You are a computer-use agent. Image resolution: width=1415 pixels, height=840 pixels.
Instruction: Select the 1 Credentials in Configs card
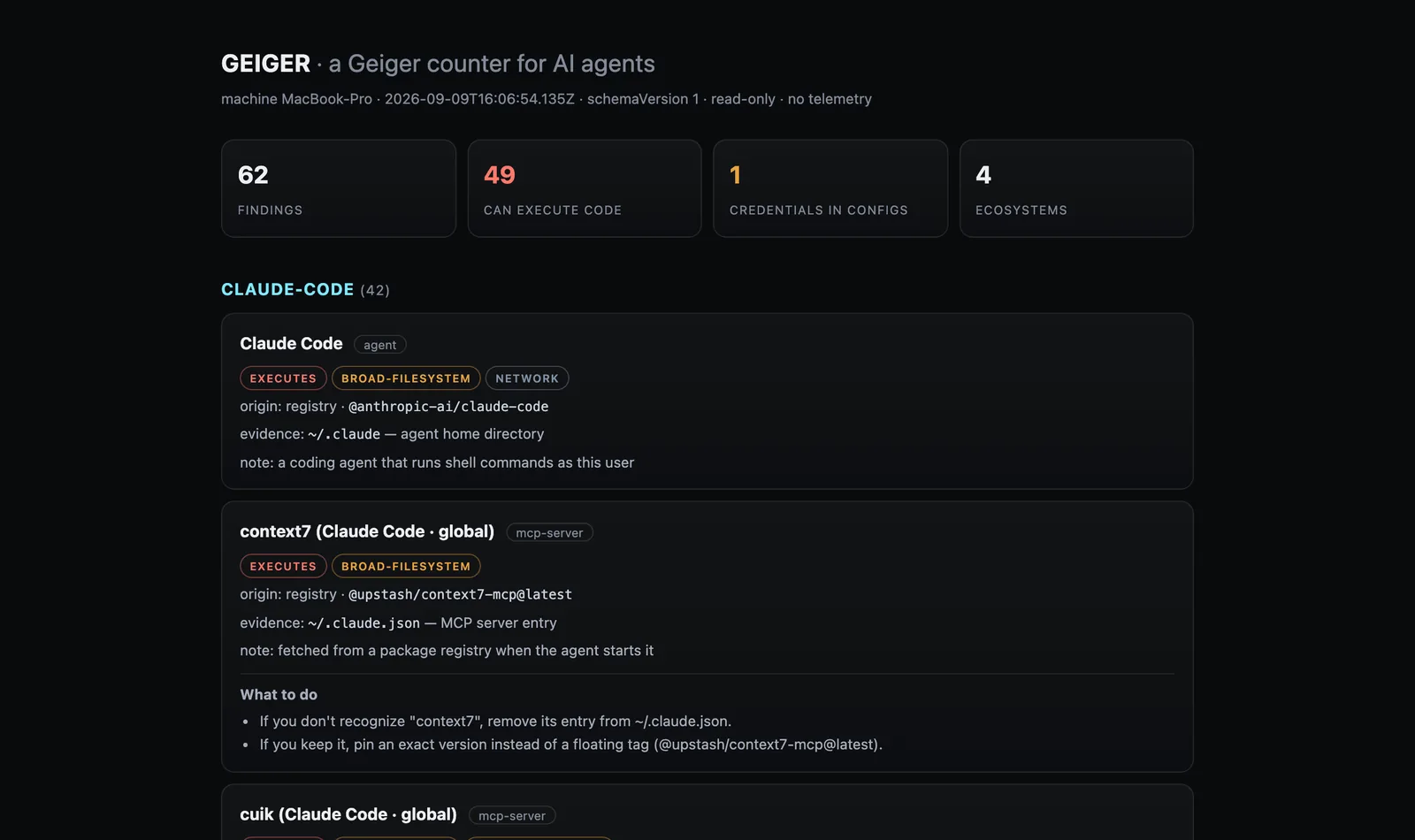coord(830,188)
